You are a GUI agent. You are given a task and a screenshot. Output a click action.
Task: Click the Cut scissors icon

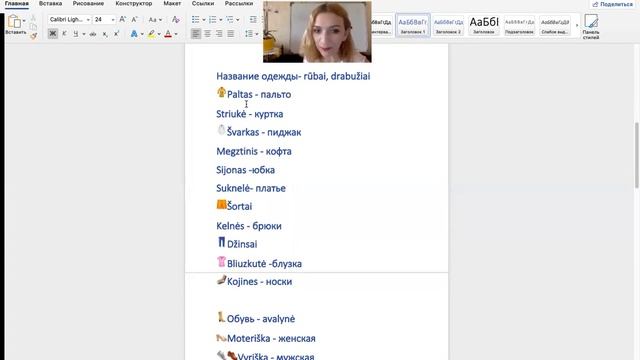[33, 18]
